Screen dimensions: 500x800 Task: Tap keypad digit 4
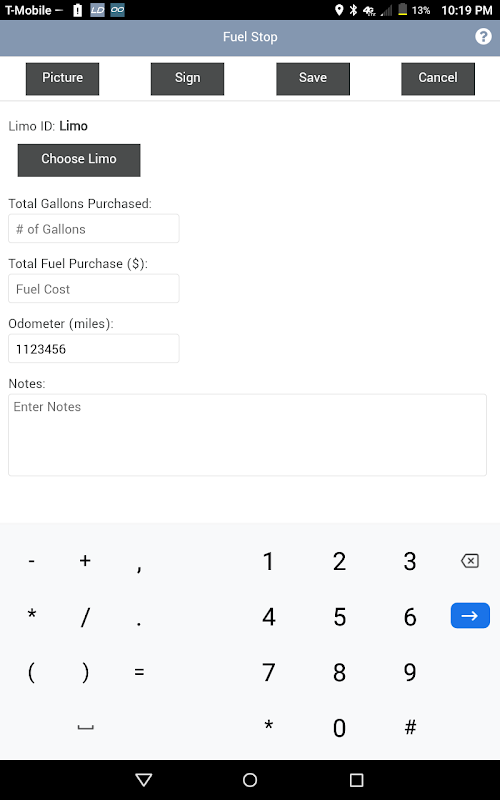(268, 617)
